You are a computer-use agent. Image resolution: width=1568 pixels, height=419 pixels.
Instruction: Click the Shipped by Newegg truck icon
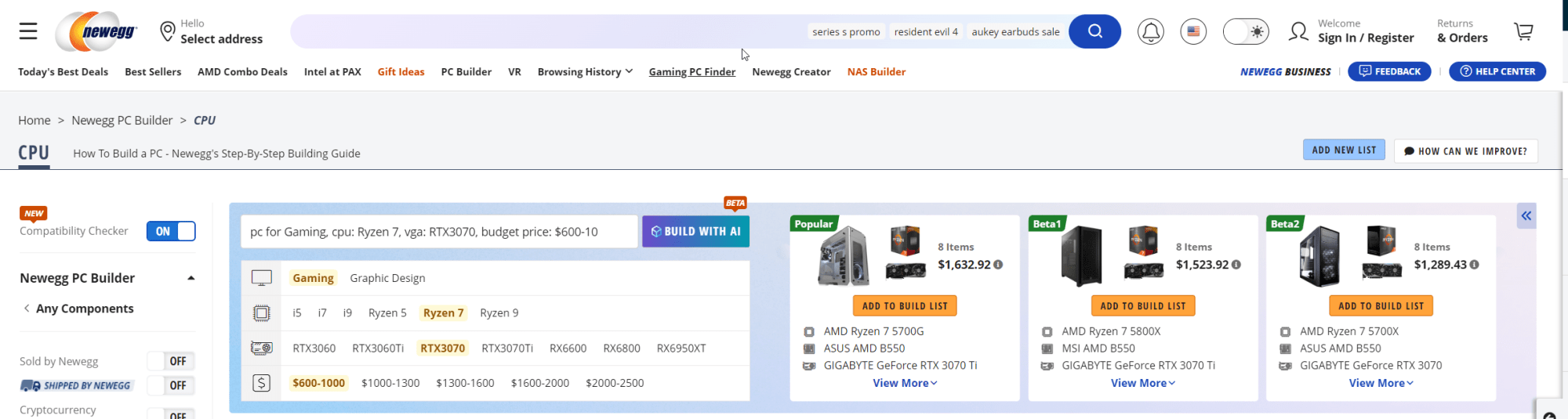pyautogui.click(x=31, y=385)
